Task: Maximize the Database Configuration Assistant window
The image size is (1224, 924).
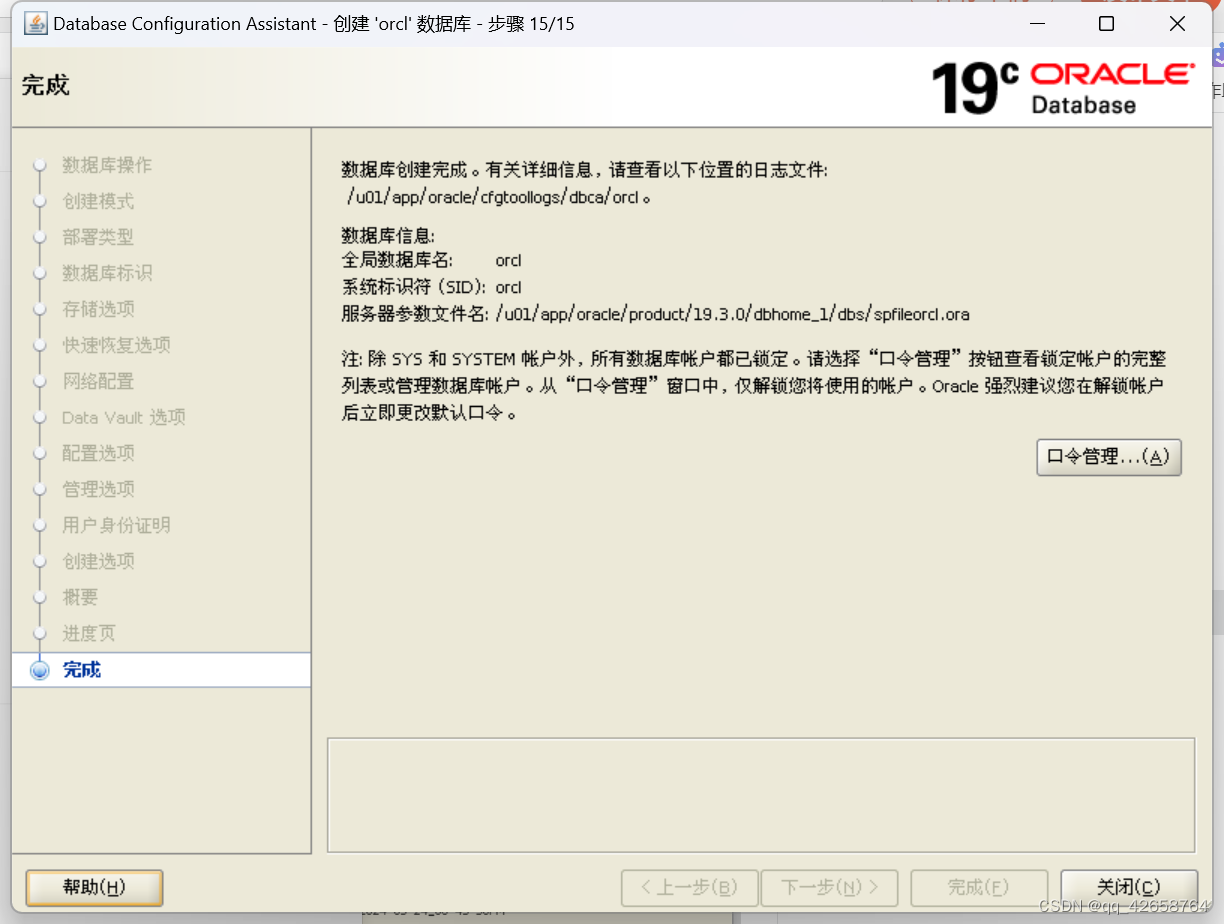Action: [1106, 24]
